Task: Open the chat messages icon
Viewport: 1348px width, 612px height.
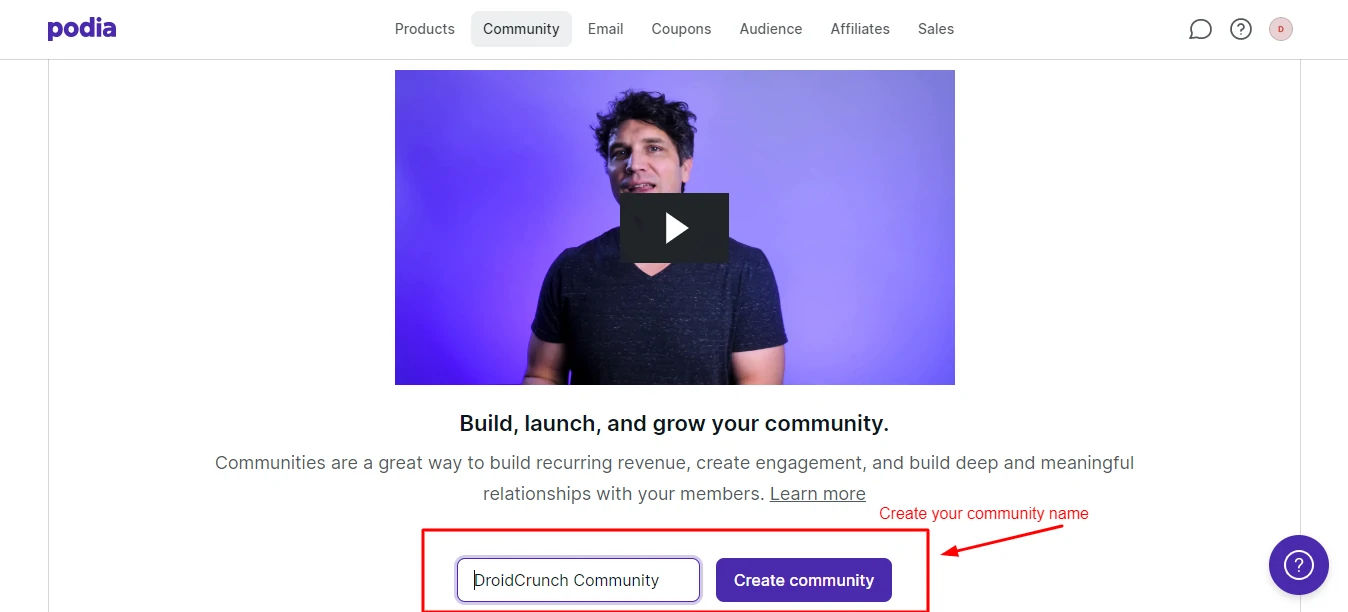Action: point(1200,29)
